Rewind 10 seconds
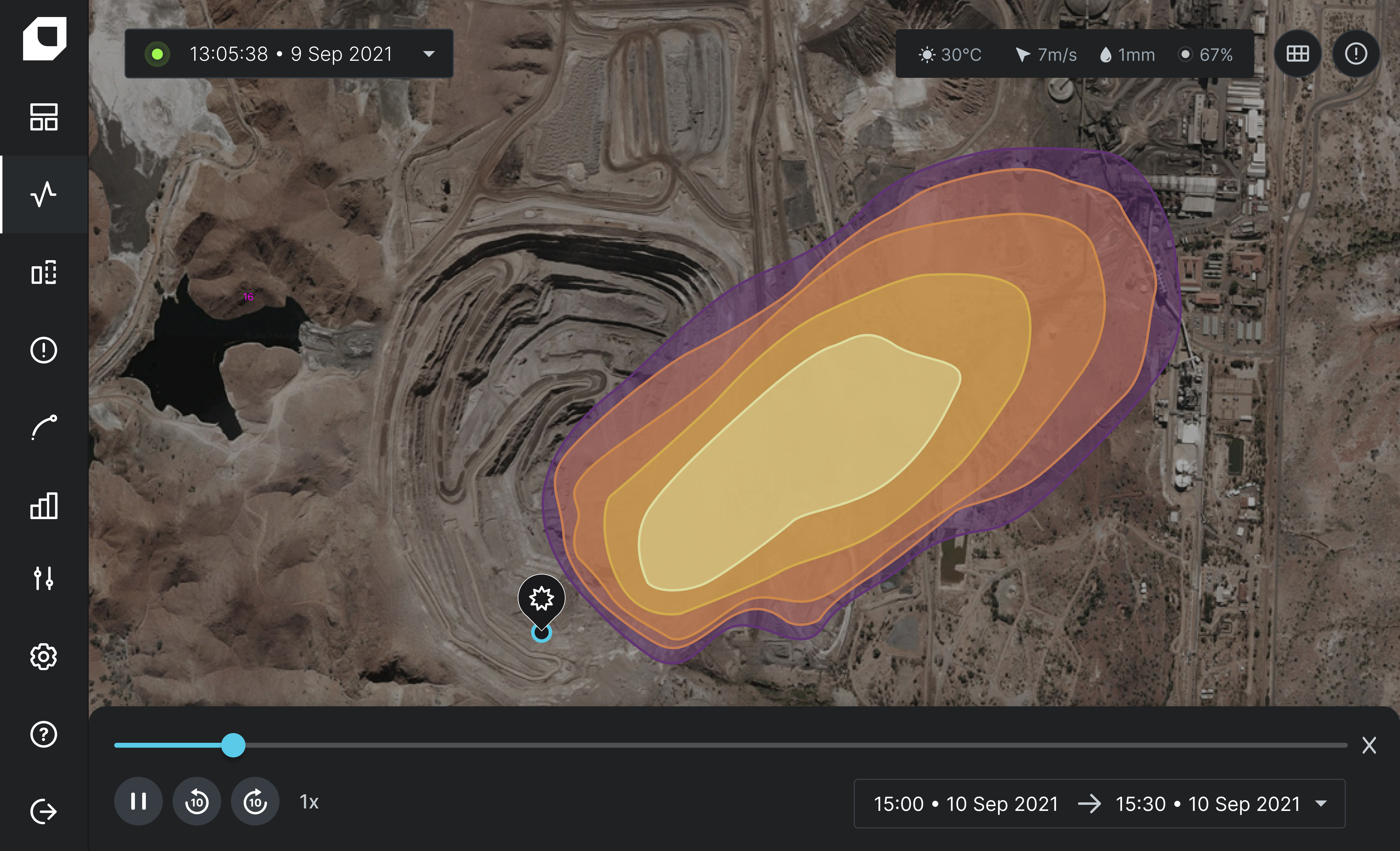1400x851 pixels. pyautogui.click(x=197, y=801)
